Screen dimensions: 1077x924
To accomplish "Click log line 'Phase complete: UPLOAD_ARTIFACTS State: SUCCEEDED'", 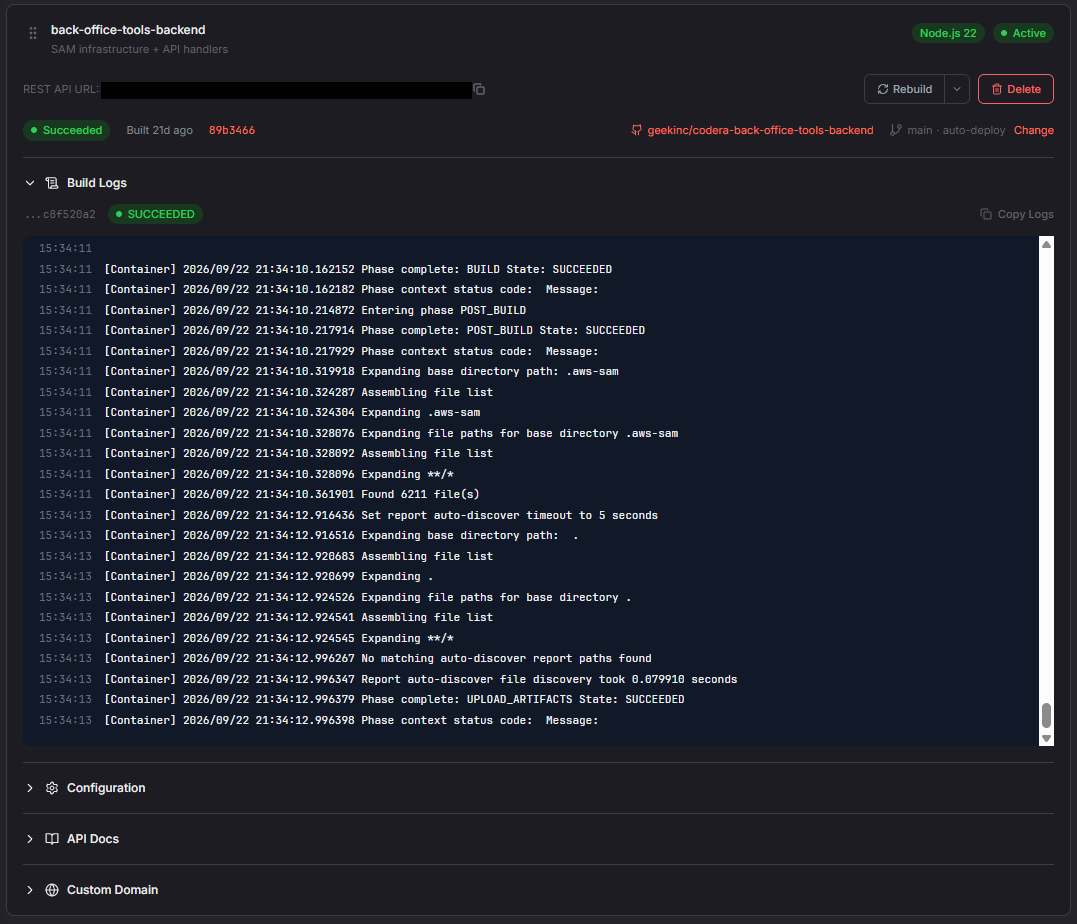I will (x=523, y=699).
